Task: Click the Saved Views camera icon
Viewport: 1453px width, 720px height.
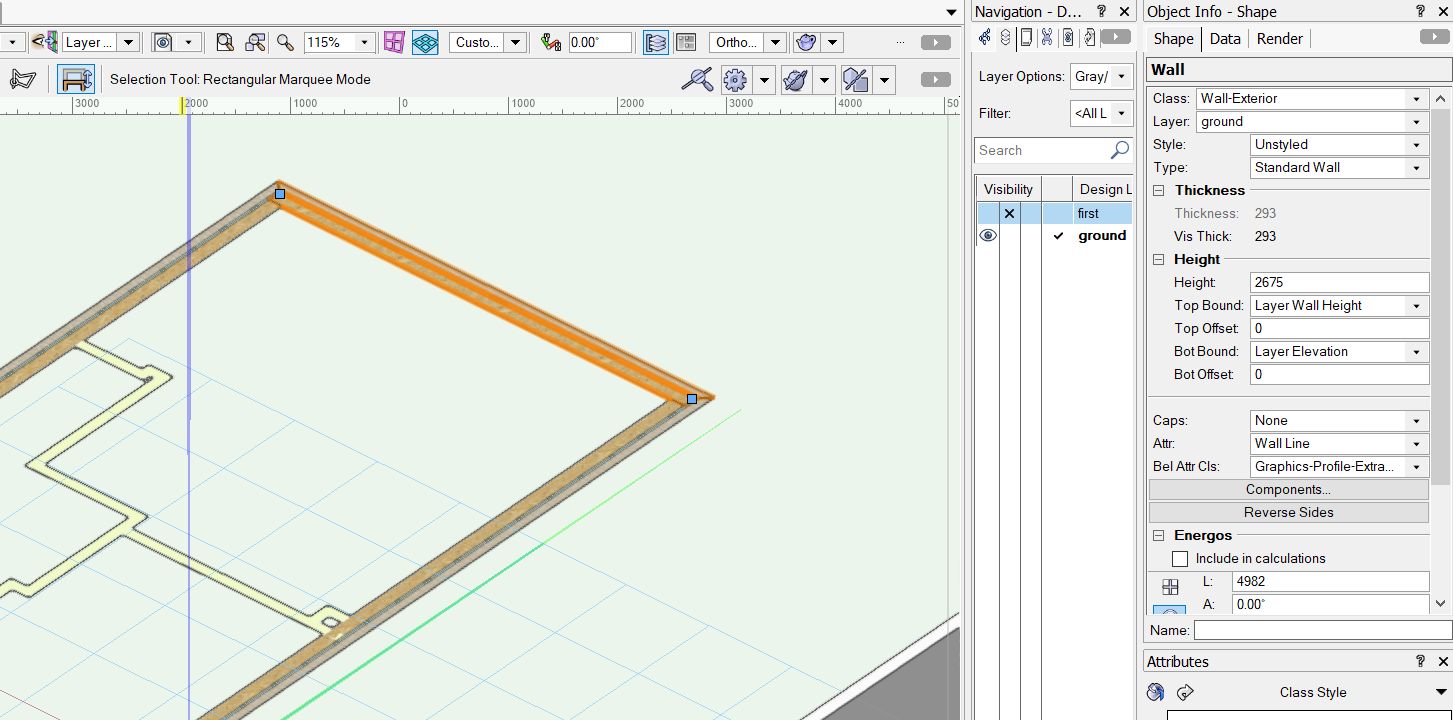Action: click(163, 42)
